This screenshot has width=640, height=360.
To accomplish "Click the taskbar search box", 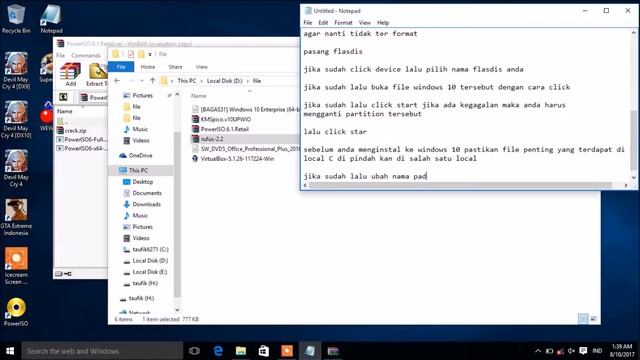I will [102, 351].
